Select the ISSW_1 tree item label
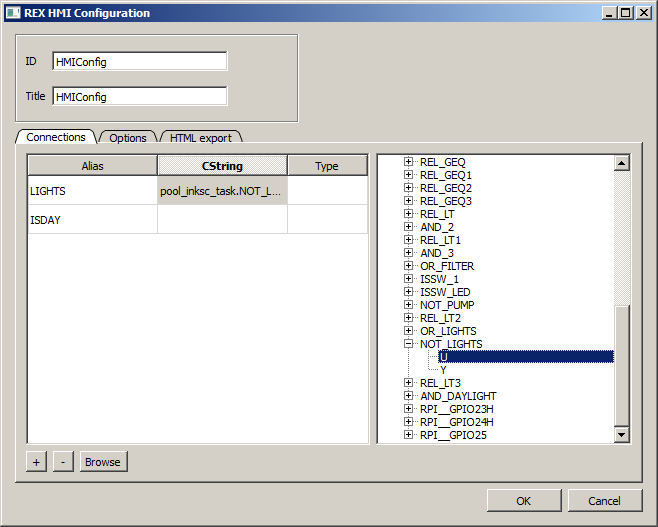Viewport: 658px width, 527px height. [439, 279]
